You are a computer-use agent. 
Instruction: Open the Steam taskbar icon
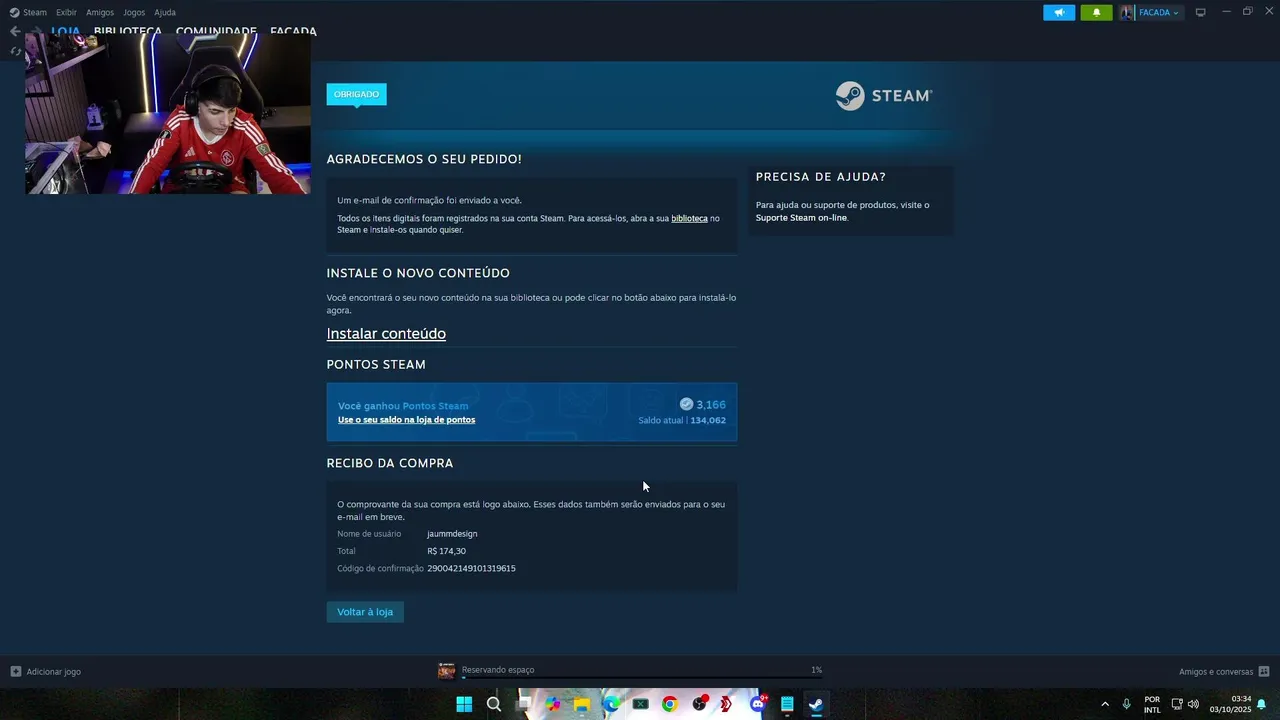click(x=816, y=704)
